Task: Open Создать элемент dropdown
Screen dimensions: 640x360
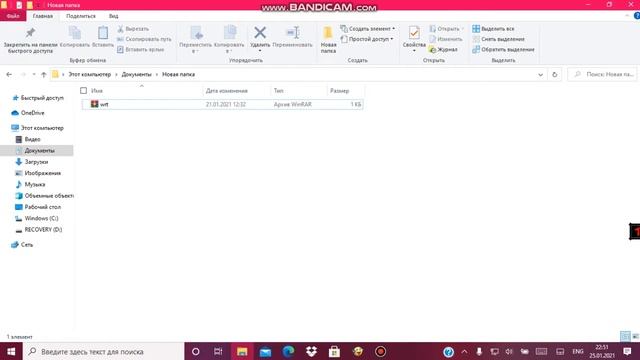Action: pyautogui.click(x=368, y=29)
